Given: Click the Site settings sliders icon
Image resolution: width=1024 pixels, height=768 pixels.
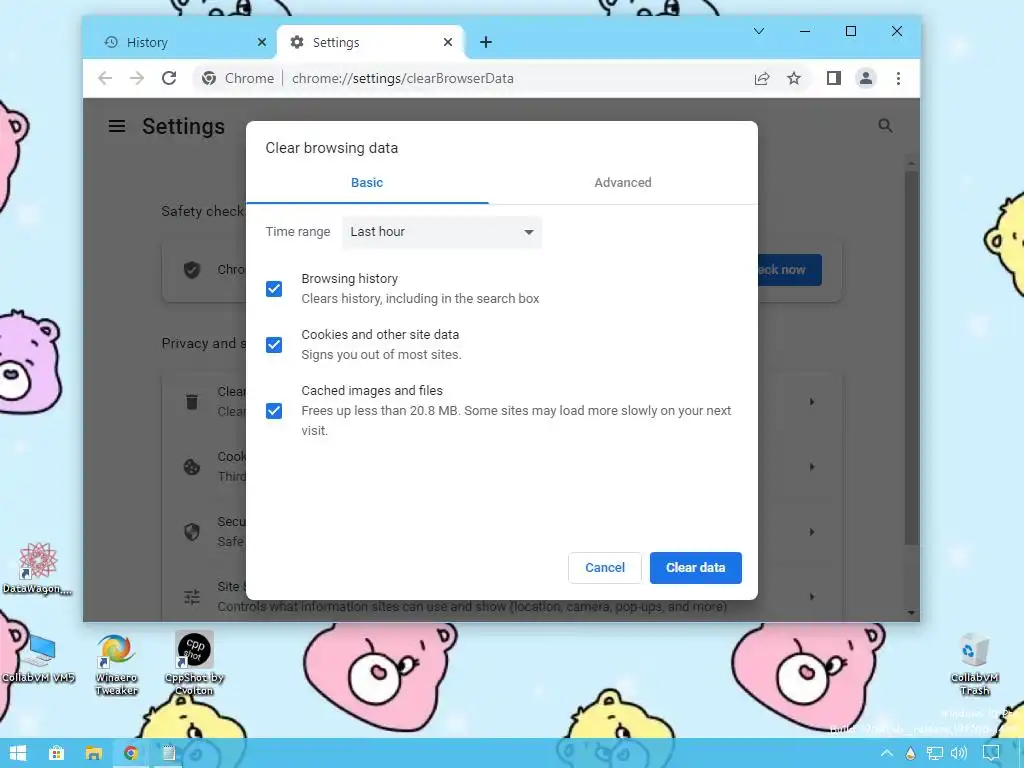Looking at the screenshot, I should (x=192, y=596).
